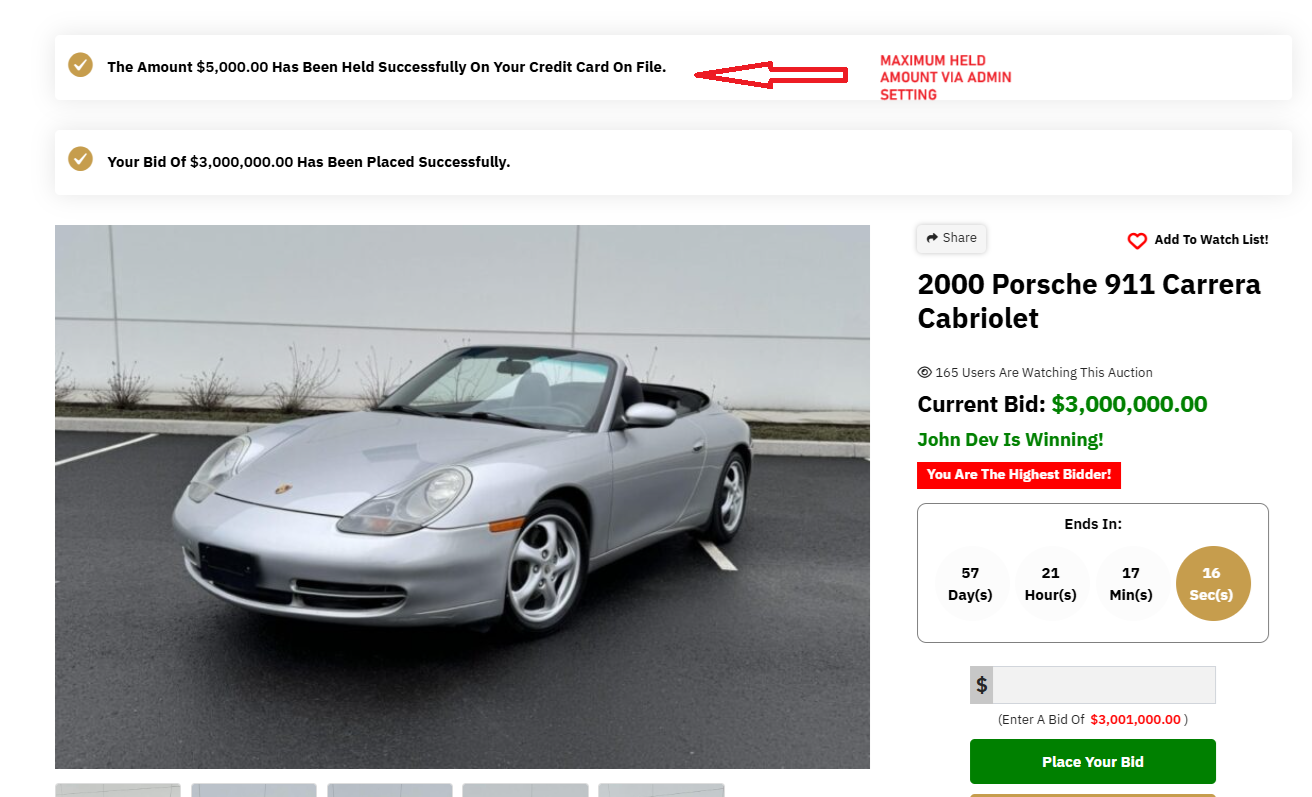Select the first thumbnail below the main photo

[118, 790]
